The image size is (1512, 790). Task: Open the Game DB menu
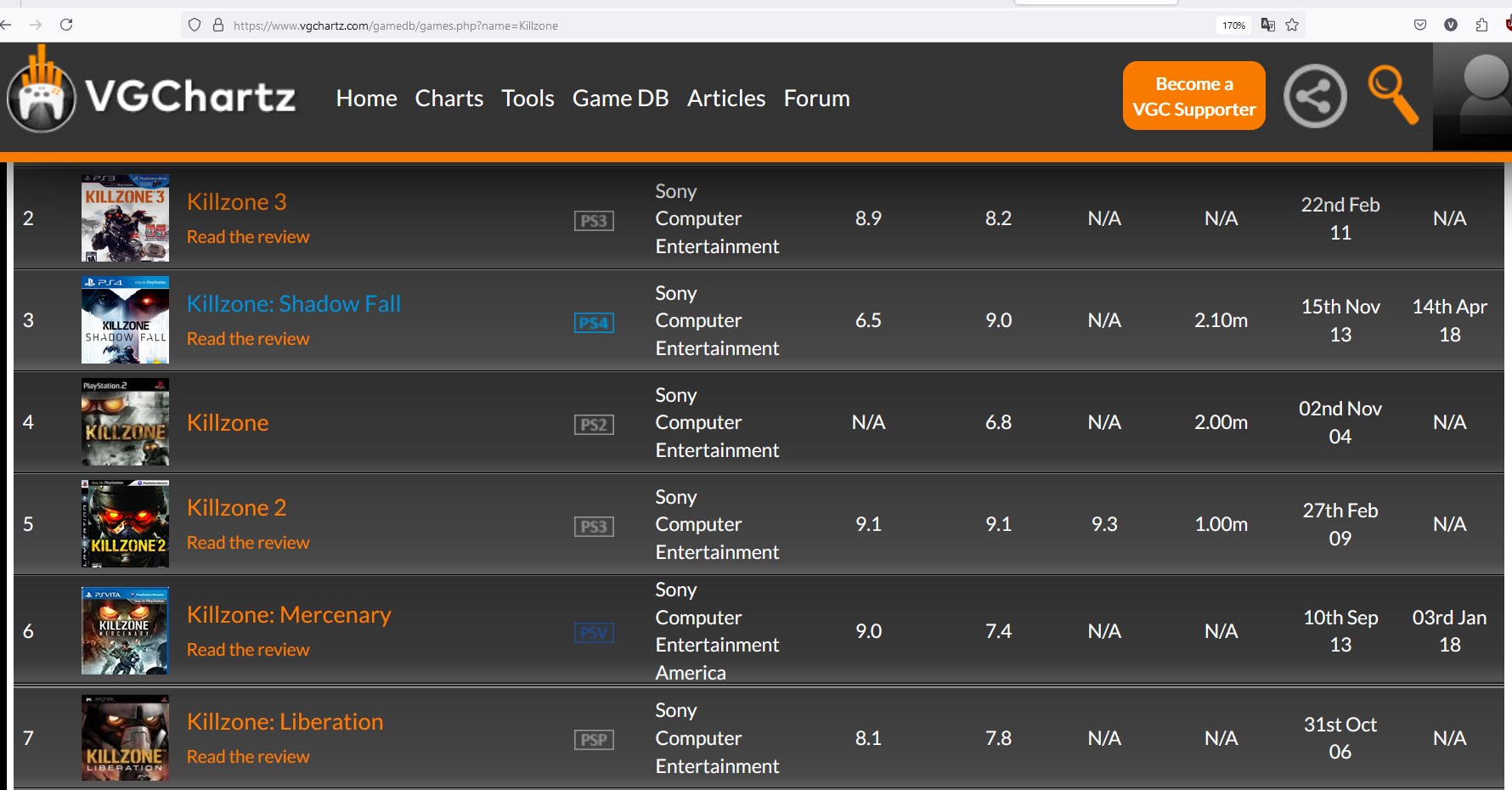tap(620, 99)
